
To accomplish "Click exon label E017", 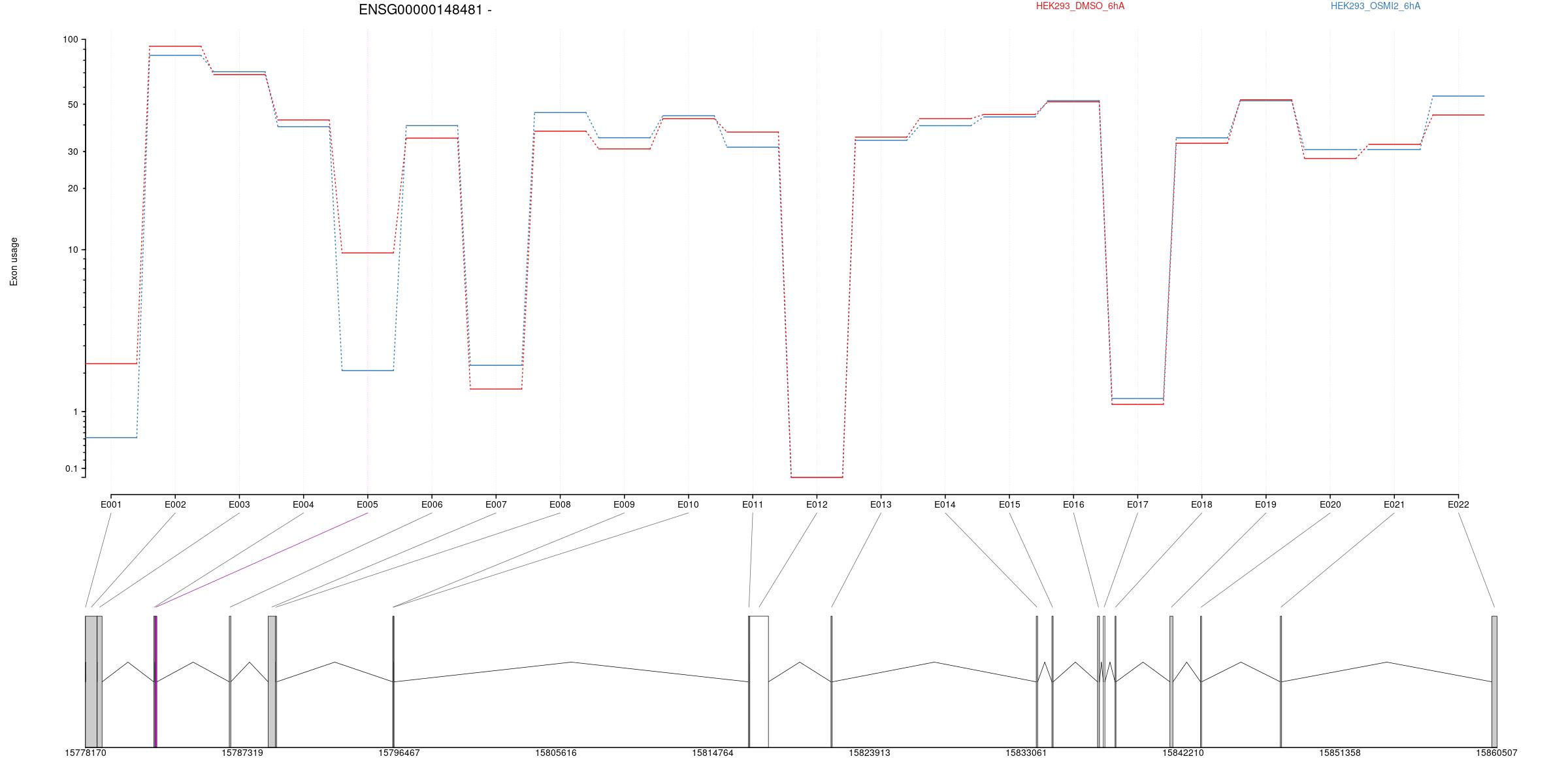I will coord(1137,504).
